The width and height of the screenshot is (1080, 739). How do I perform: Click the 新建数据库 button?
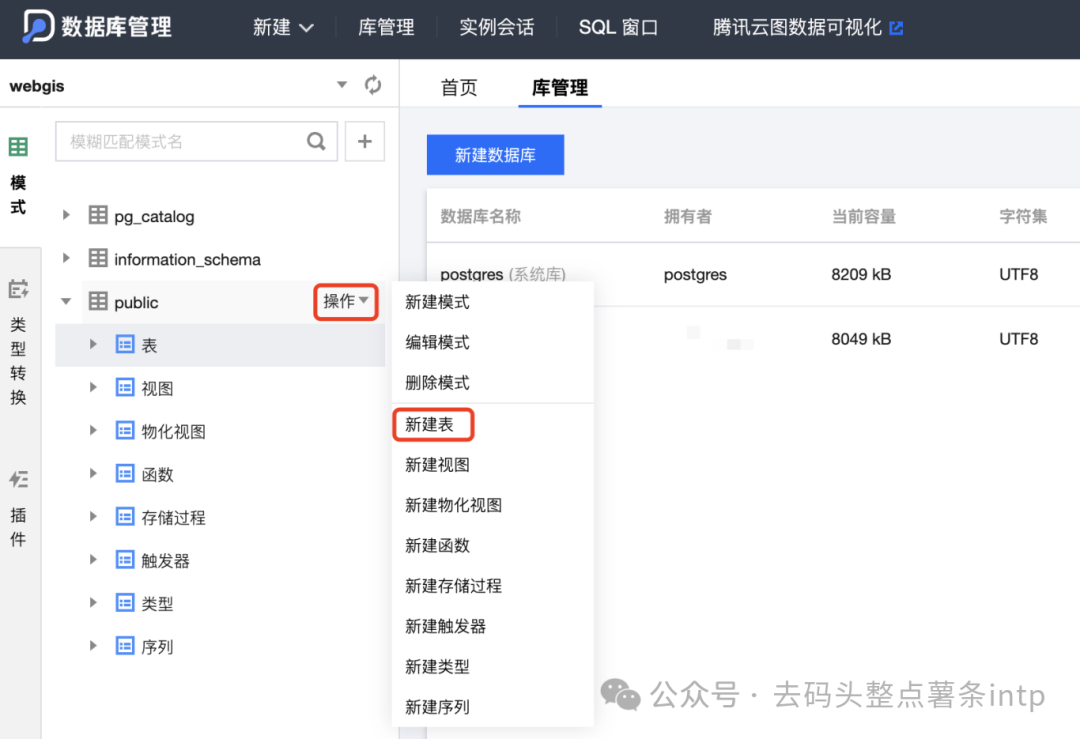pos(495,155)
